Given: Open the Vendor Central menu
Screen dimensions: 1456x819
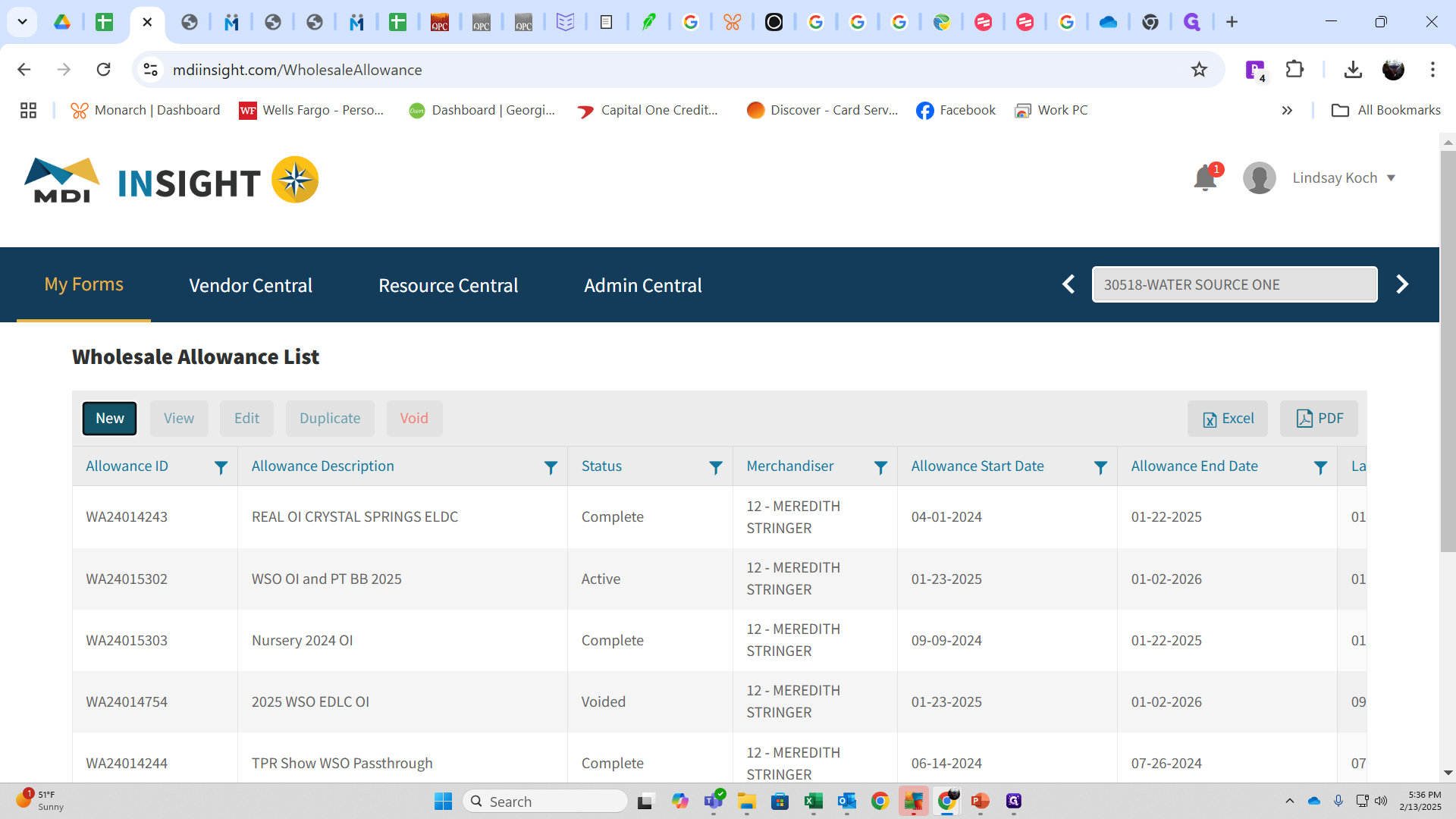Looking at the screenshot, I should coord(250,285).
